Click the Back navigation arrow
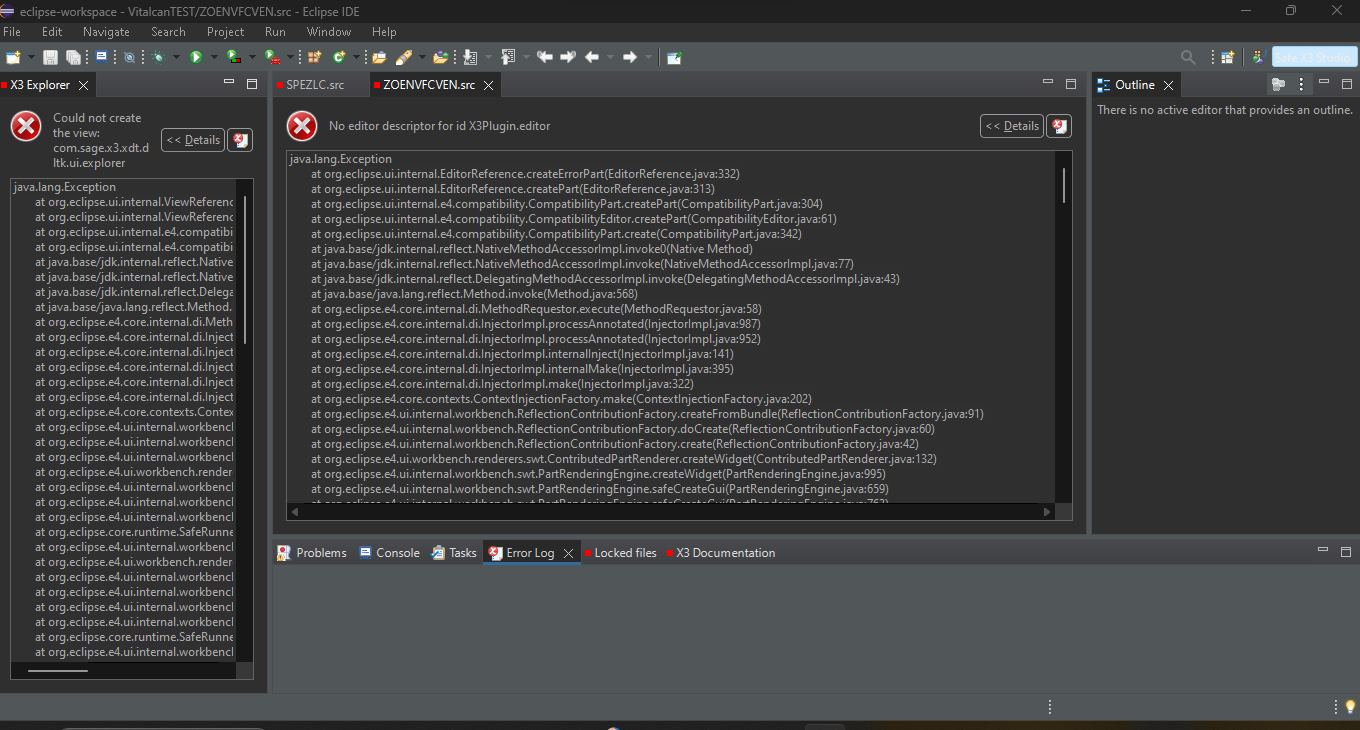The width and height of the screenshot is (1360, 730). 592,57
